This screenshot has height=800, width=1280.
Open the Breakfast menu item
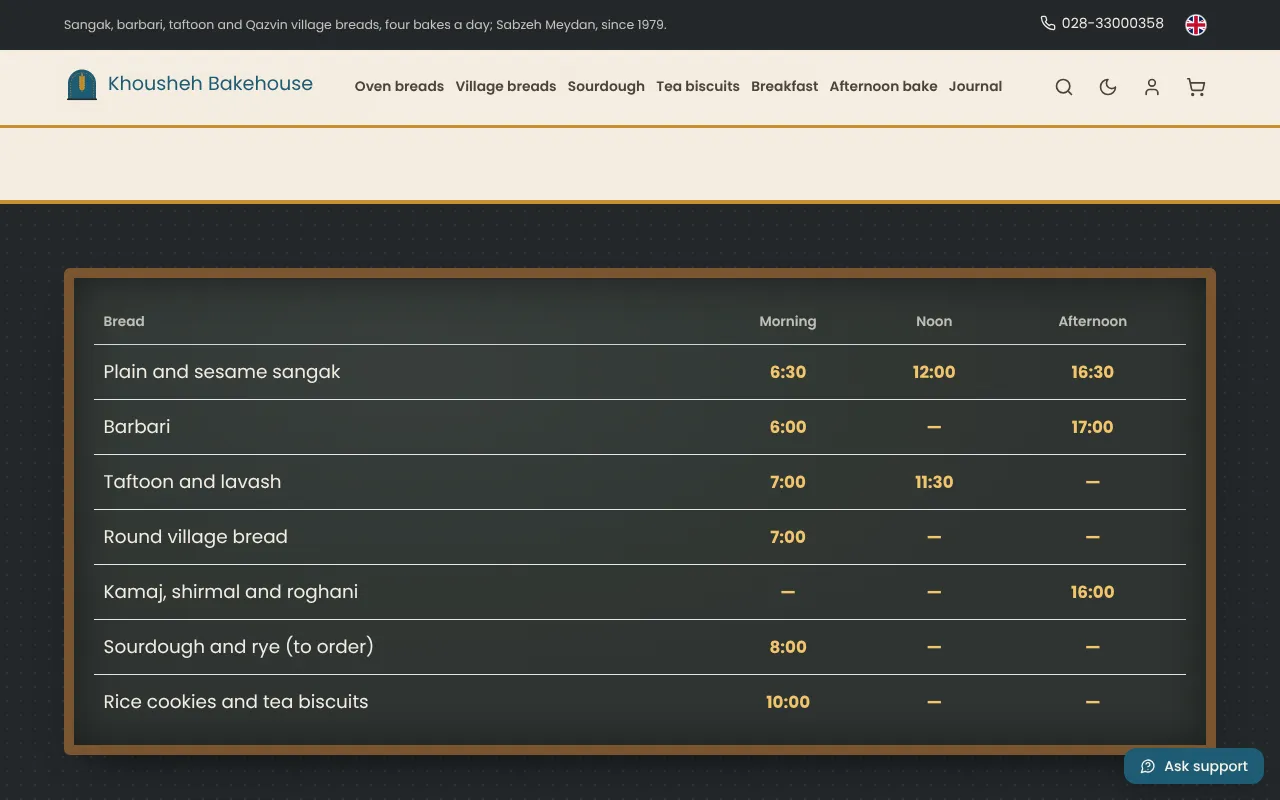coord(785,86)
